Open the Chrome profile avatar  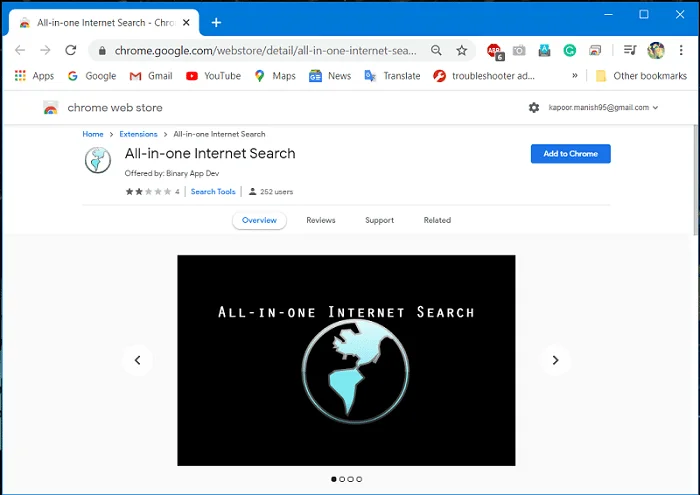pyautogui.click(x=656, y=50)
